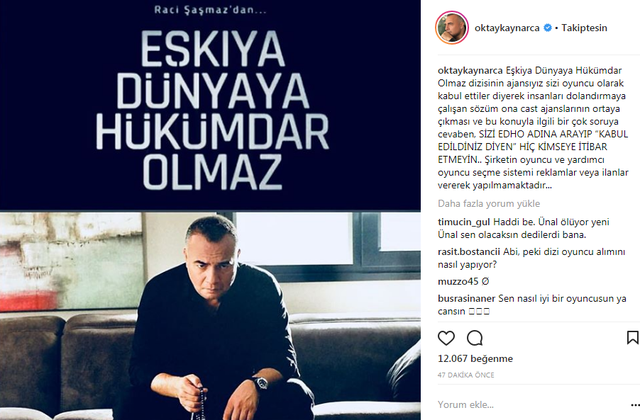Click the 47 DAKİKA ÖNCE timestamp
Image resolution: width=640 pixels, height=420 pixels.
click(466, 375)
